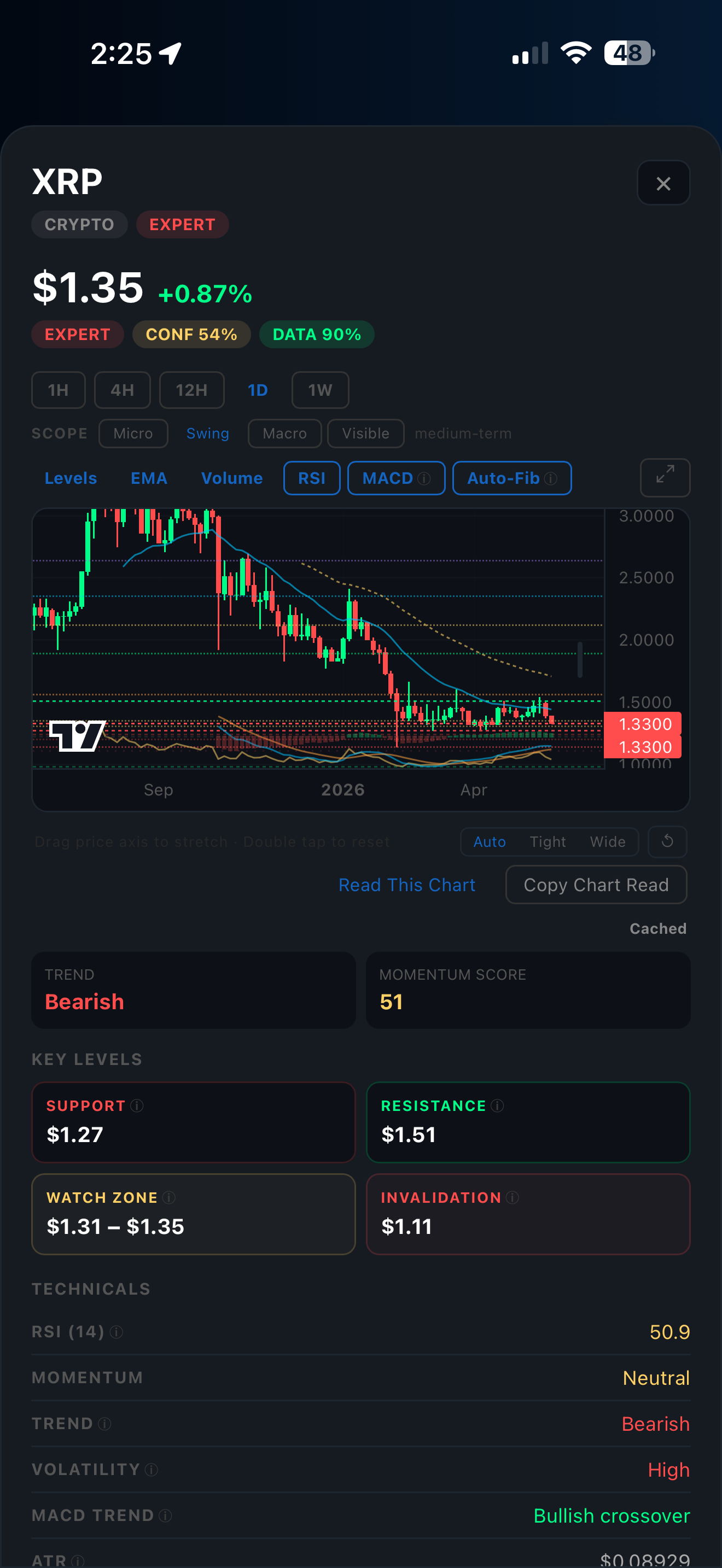Viewport: 722px width, 1568px height.
Task: Tap location arrow next to clock
Action: click(x=171, y=54)
